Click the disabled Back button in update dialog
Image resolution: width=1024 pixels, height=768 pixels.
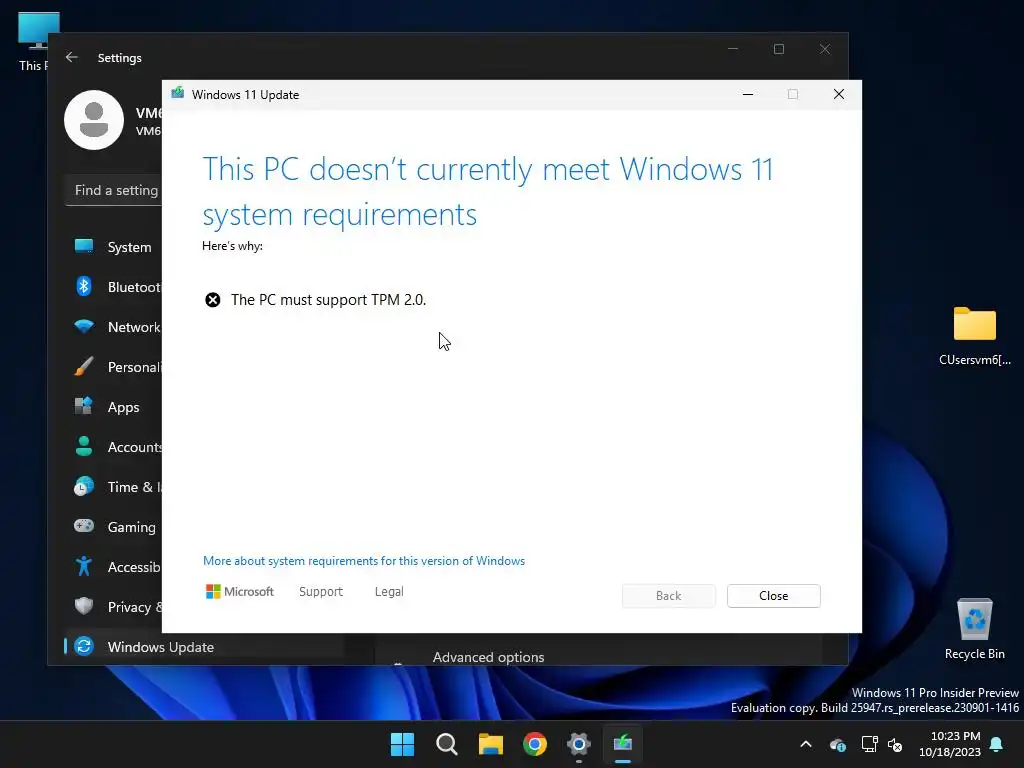click(668, 596)
